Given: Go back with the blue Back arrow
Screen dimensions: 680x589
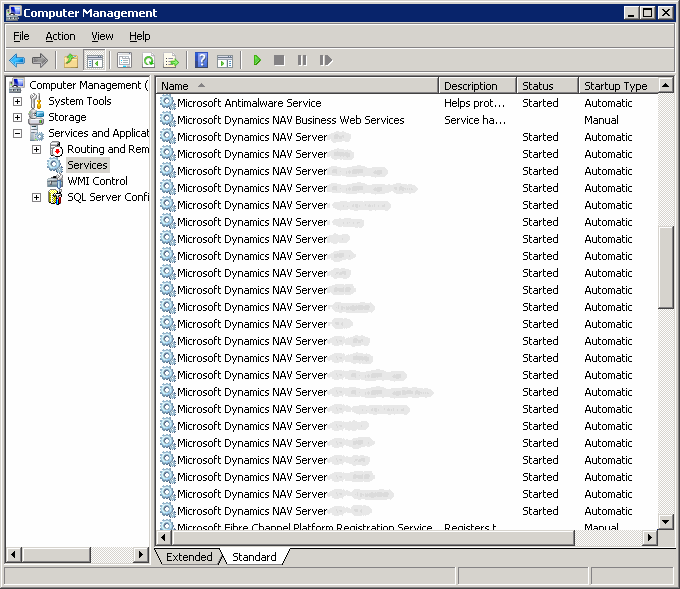Looking at the screenshot, I should (17, 60).
